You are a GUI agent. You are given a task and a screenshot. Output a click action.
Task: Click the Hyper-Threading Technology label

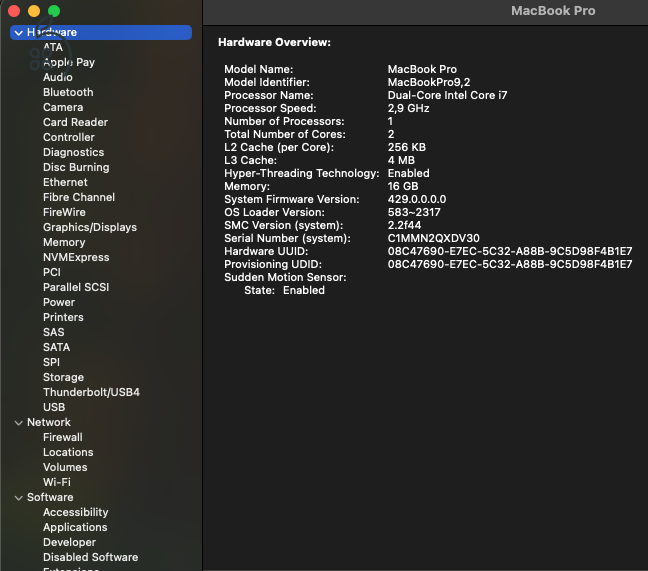pos(301,174)
